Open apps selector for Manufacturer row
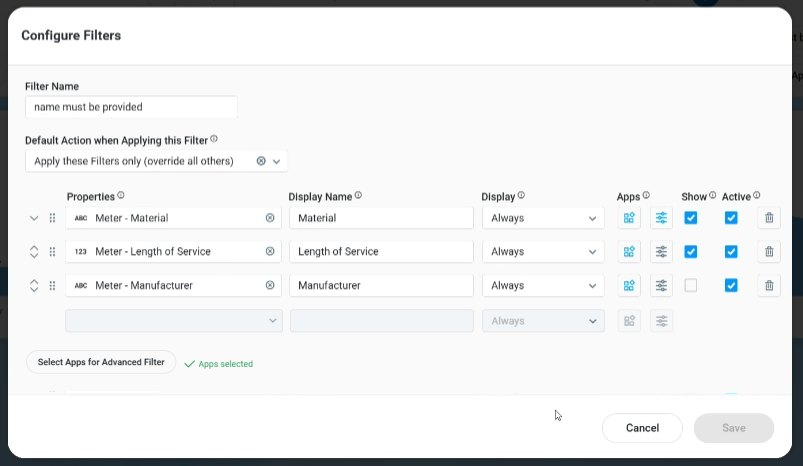This screenshot has height=466, width=803. 629,286
